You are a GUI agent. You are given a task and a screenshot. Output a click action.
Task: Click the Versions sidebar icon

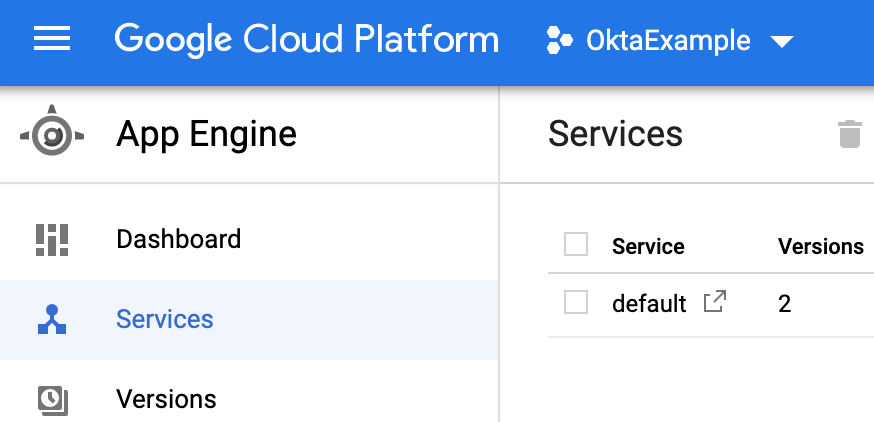(x=52, y=399)
